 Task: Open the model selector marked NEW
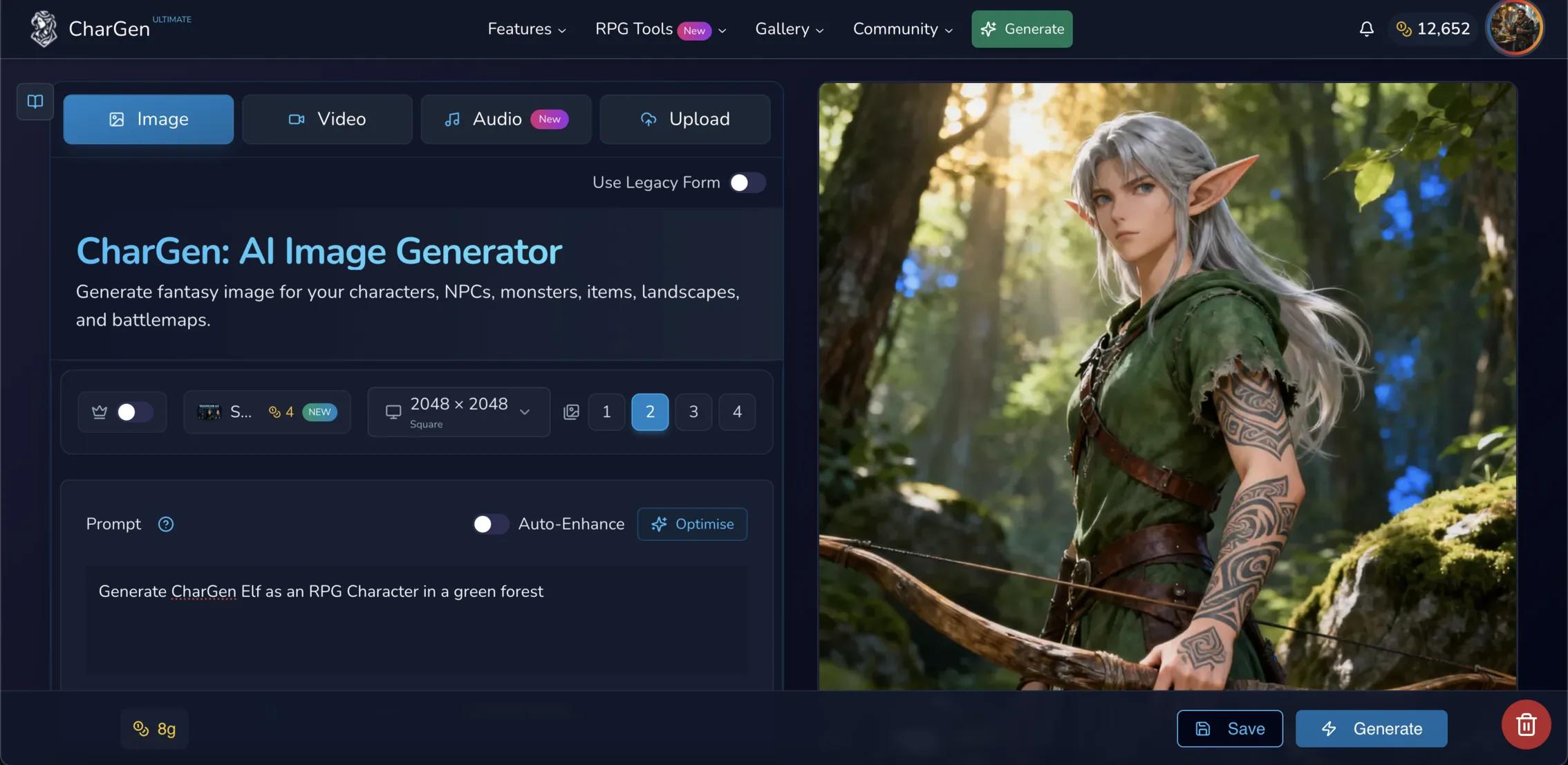coord(267,412)
